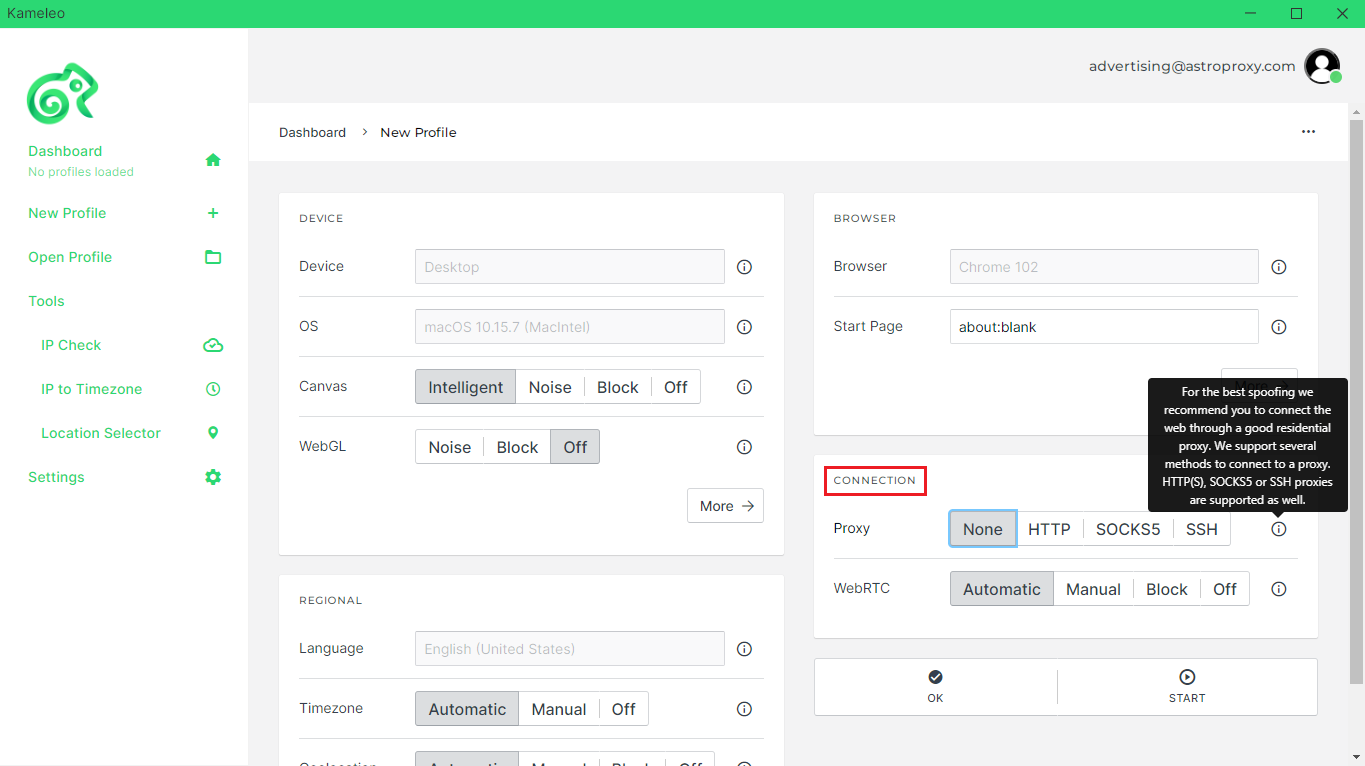Open Settings in the sidebar
This screenshot has width=1365, height=766.
(56, 477)
